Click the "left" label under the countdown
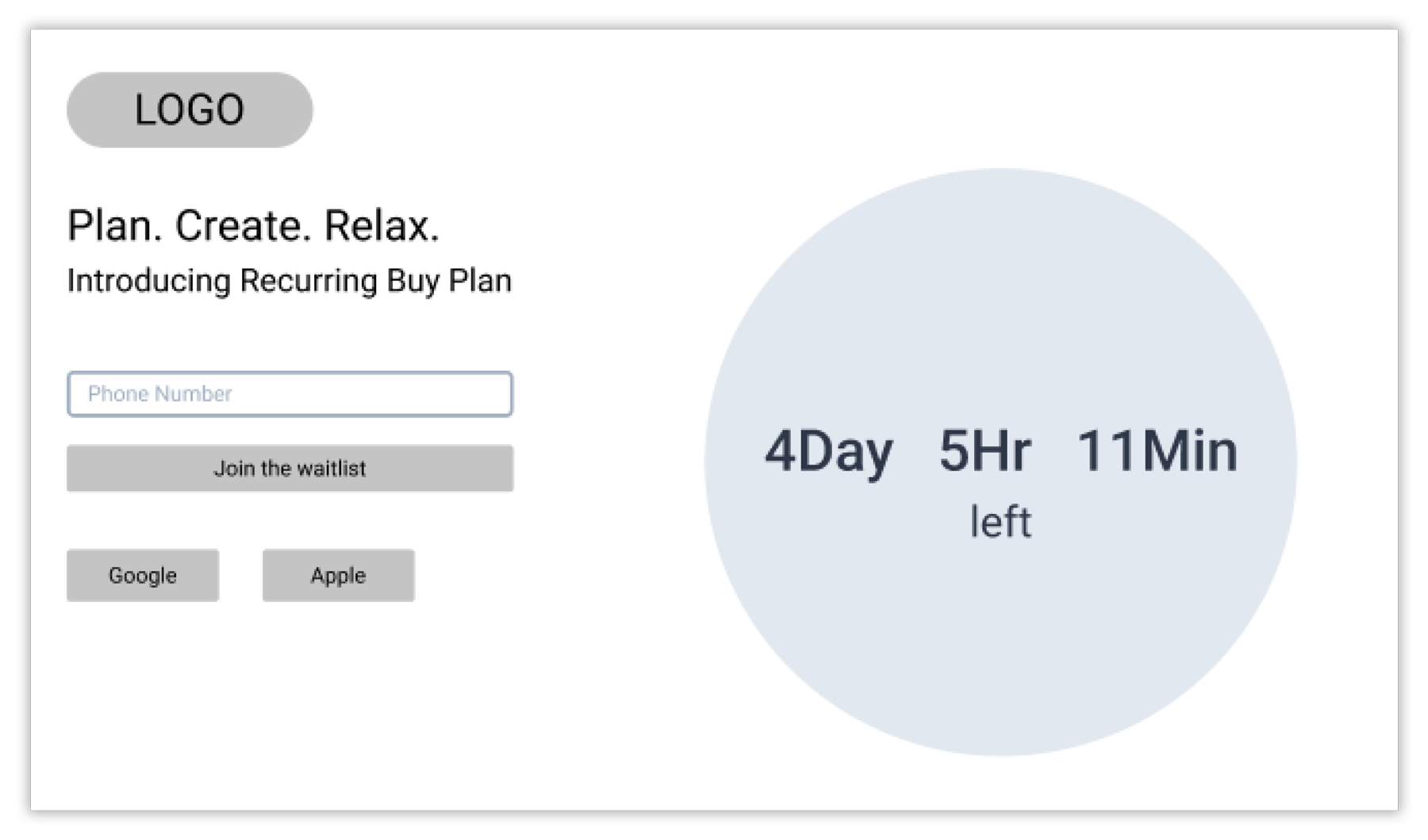This screenshot has height=840, width=1428. coord(1000,522)
